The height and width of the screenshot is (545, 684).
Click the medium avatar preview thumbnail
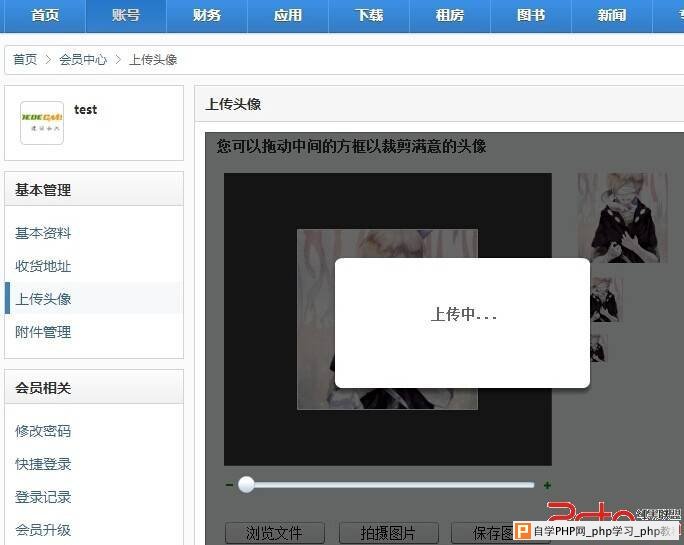606,300
